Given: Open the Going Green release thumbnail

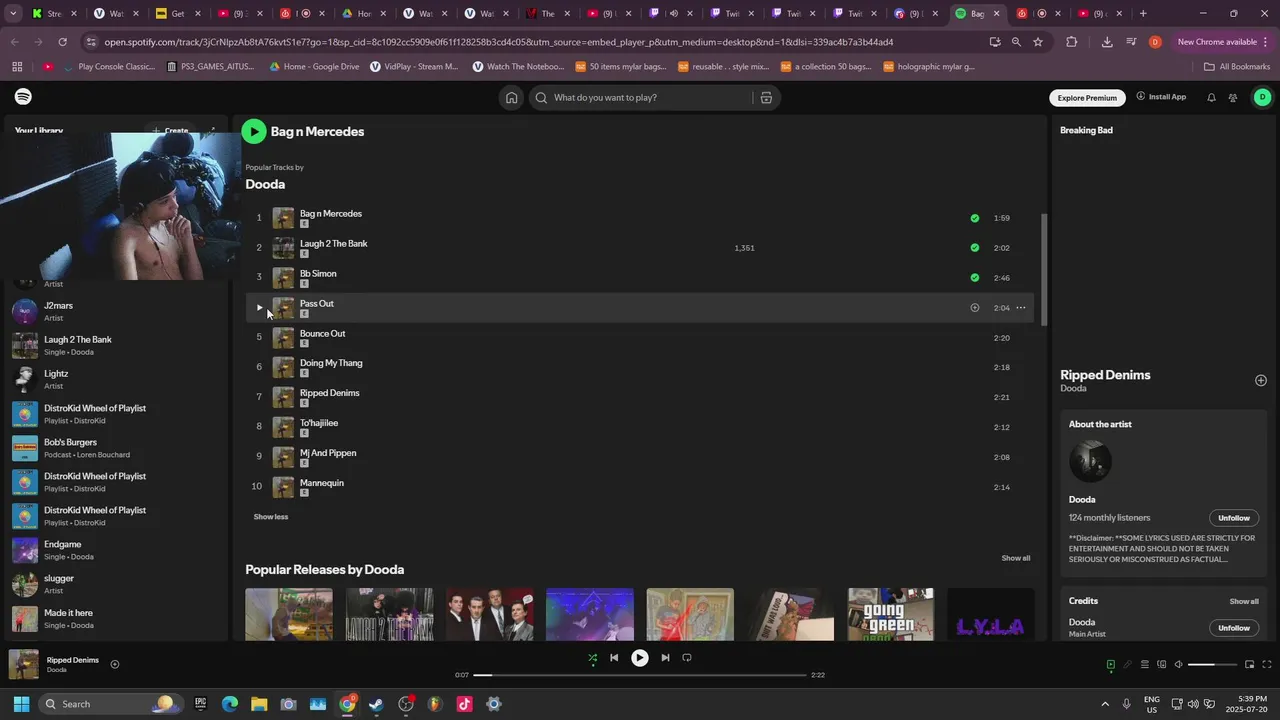Looking at the screenshot, I should coord(890,614).
